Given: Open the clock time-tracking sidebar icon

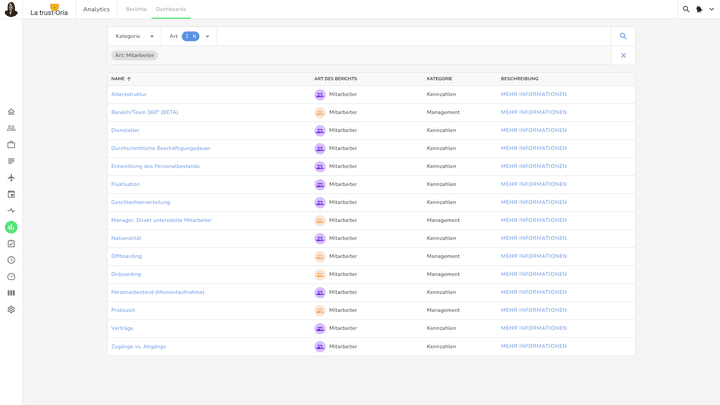Looking at the screenshot, I should point(11,260).
